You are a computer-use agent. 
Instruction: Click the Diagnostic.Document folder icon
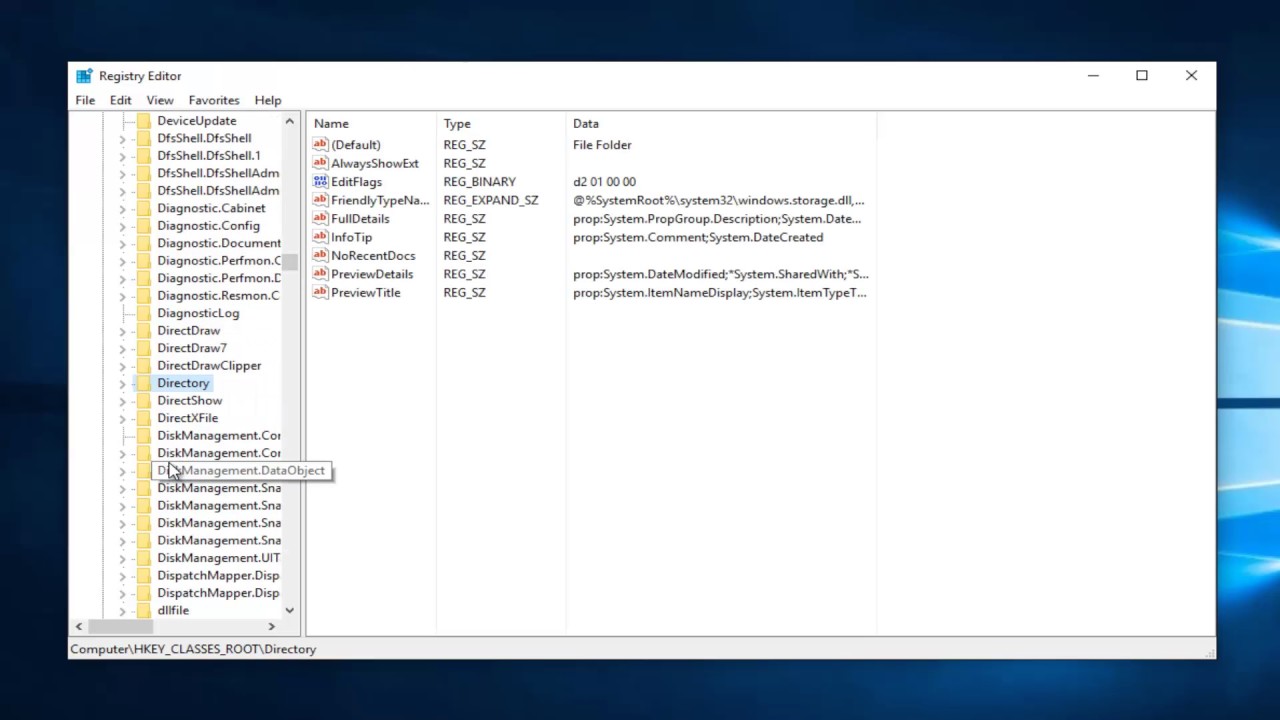point(143,243)
